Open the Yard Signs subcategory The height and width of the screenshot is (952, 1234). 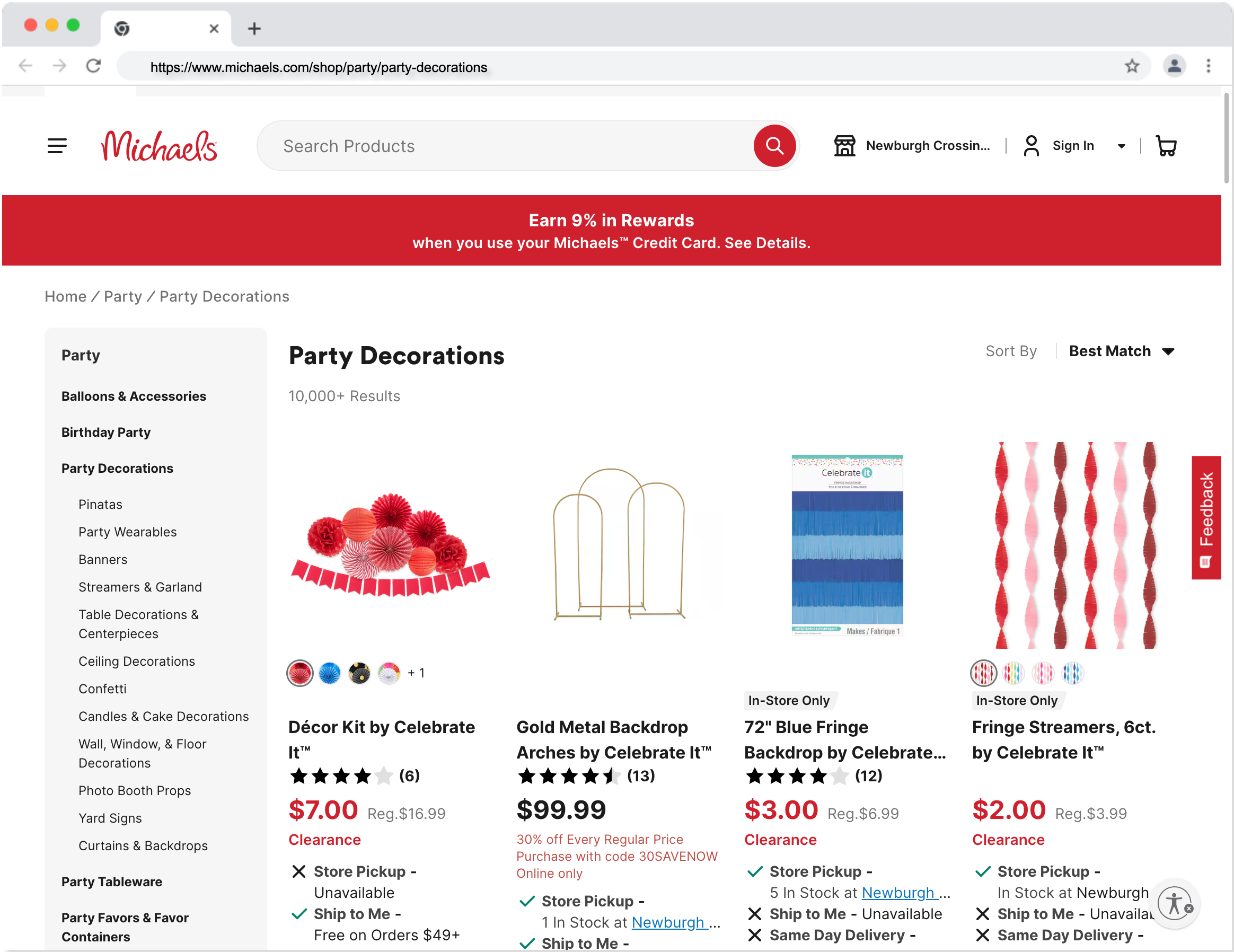pyautogui.click(x=110, y=818)
